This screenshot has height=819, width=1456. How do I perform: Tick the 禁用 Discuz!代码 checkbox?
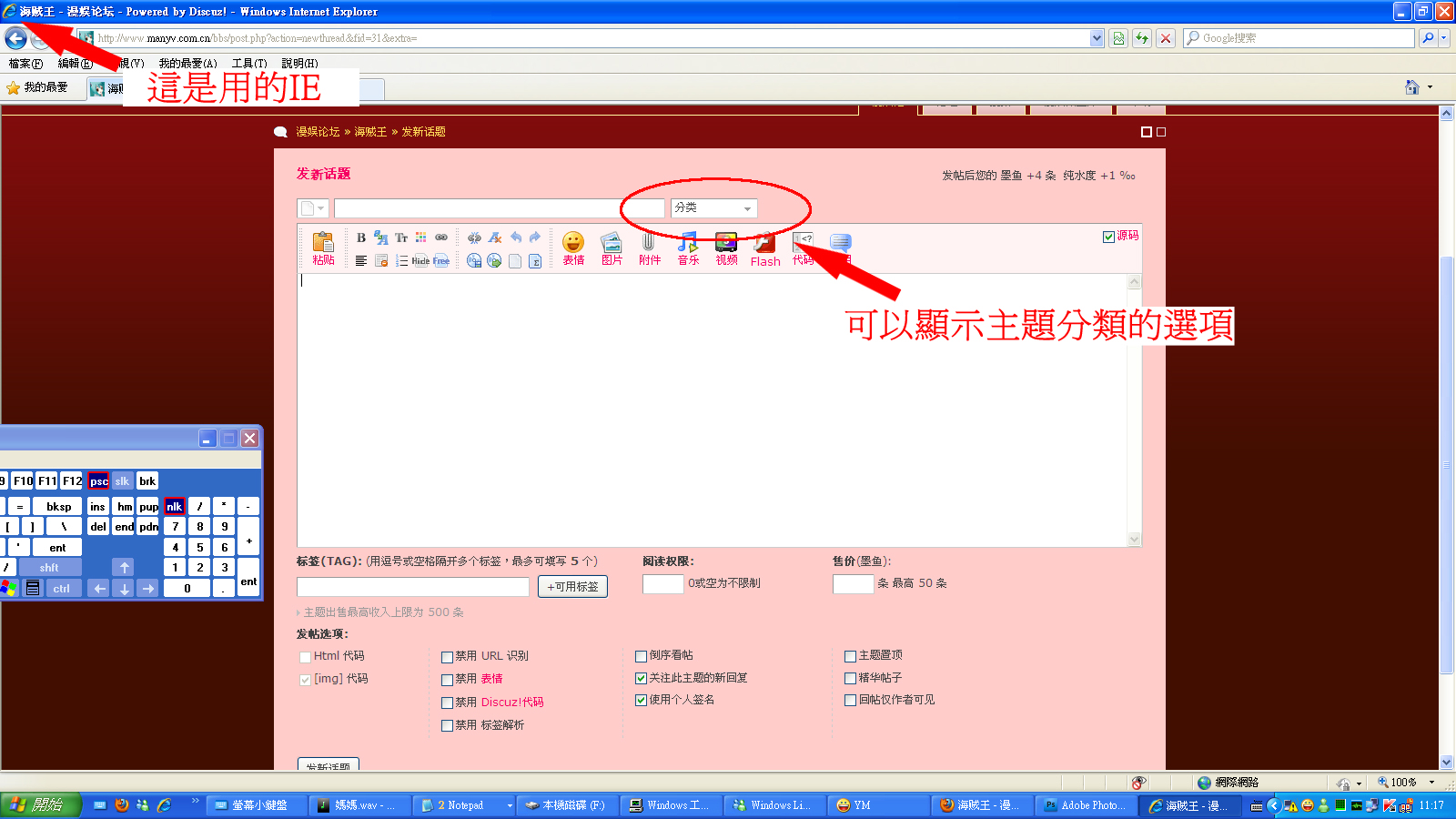point(447,703)
